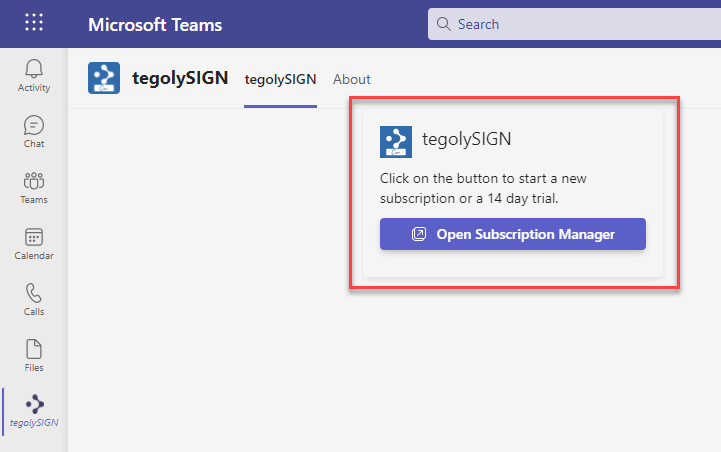
Task: Open Files in the sidebar
Action: [x=34, y=356]
